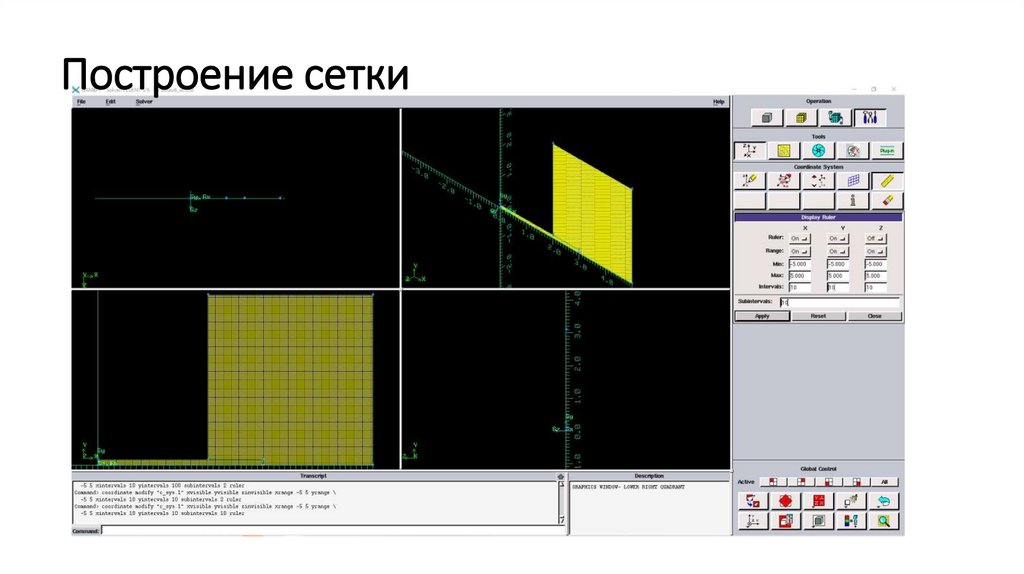The width and height of the screenshot is (1024, 574).
Task: Click 'GRAPHICS WINDOW- LOWER RIGHT QUADRANT' description text
Action: [x=628, y=487]
